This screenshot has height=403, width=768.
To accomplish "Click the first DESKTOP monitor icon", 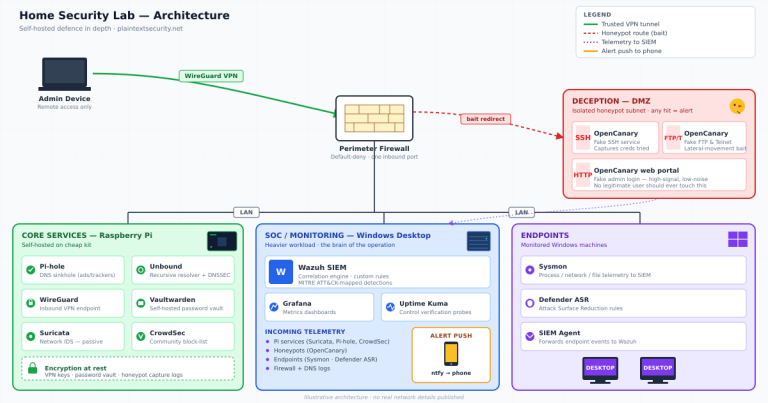I will point(600,370).
